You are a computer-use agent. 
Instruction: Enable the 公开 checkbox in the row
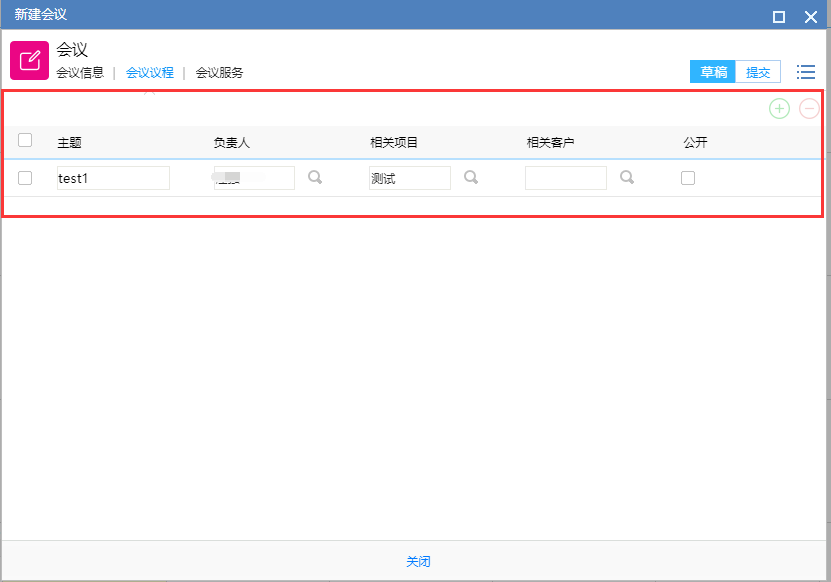click(688, 178)
